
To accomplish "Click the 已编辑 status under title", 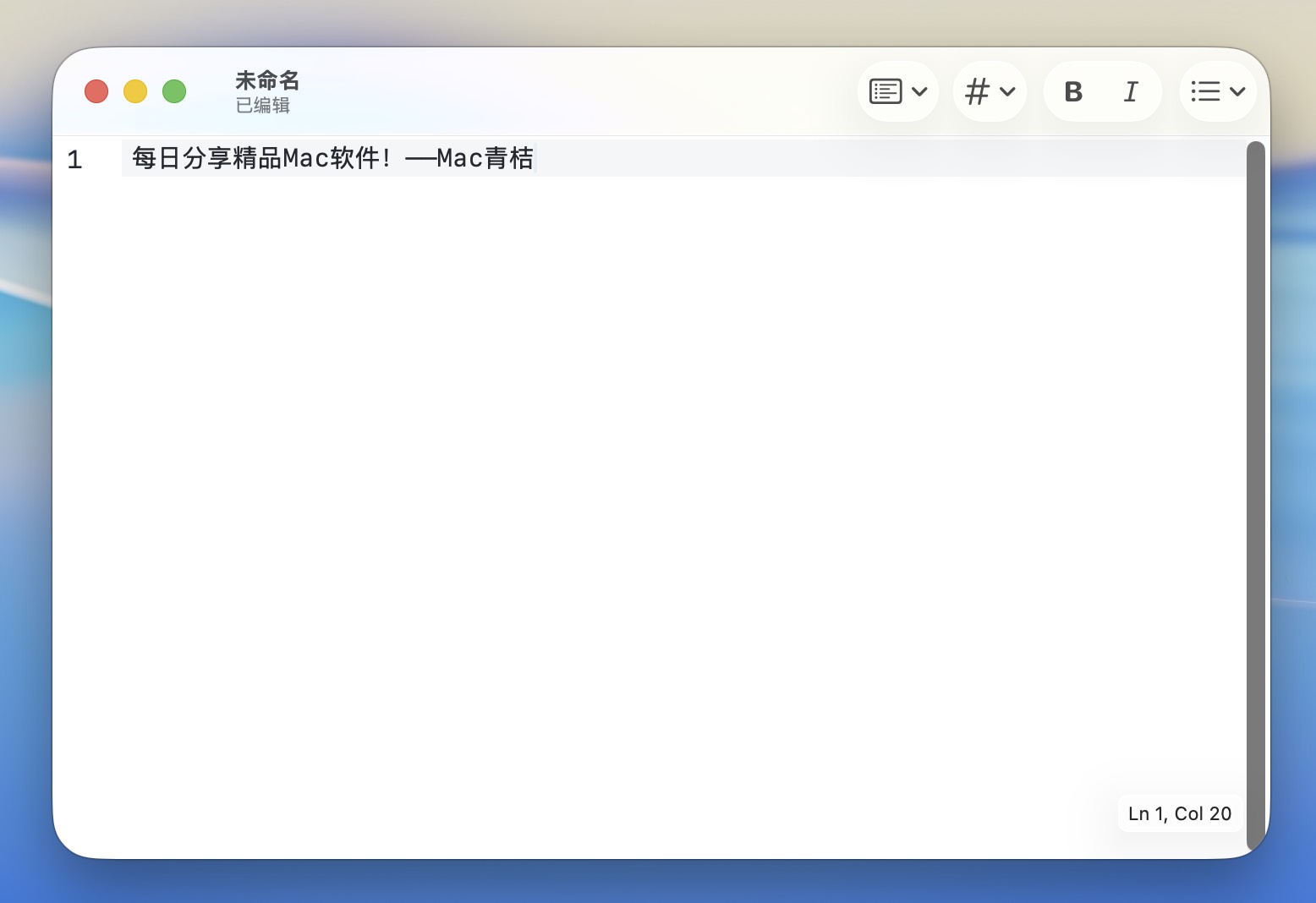I will 262,106.
